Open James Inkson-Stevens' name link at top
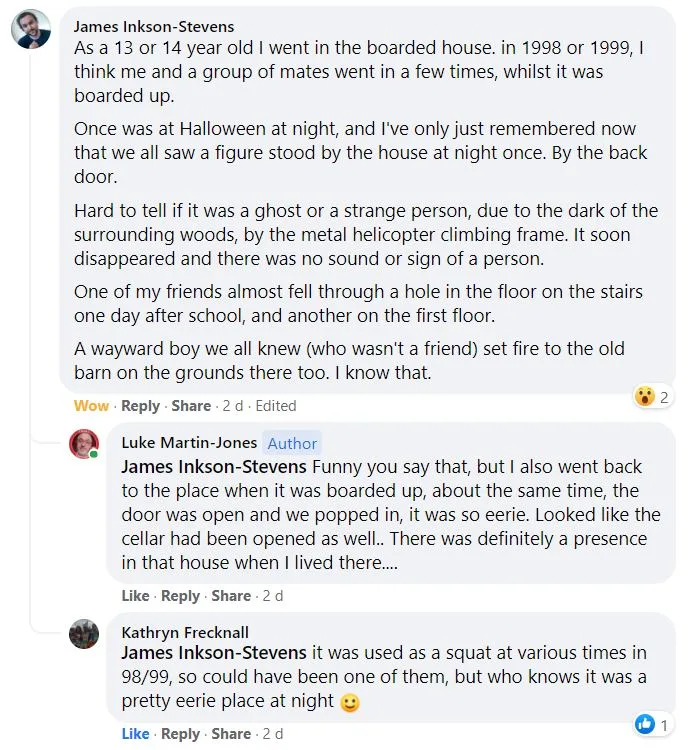This screenshot has height=750, width=695. tap(154, 26)
